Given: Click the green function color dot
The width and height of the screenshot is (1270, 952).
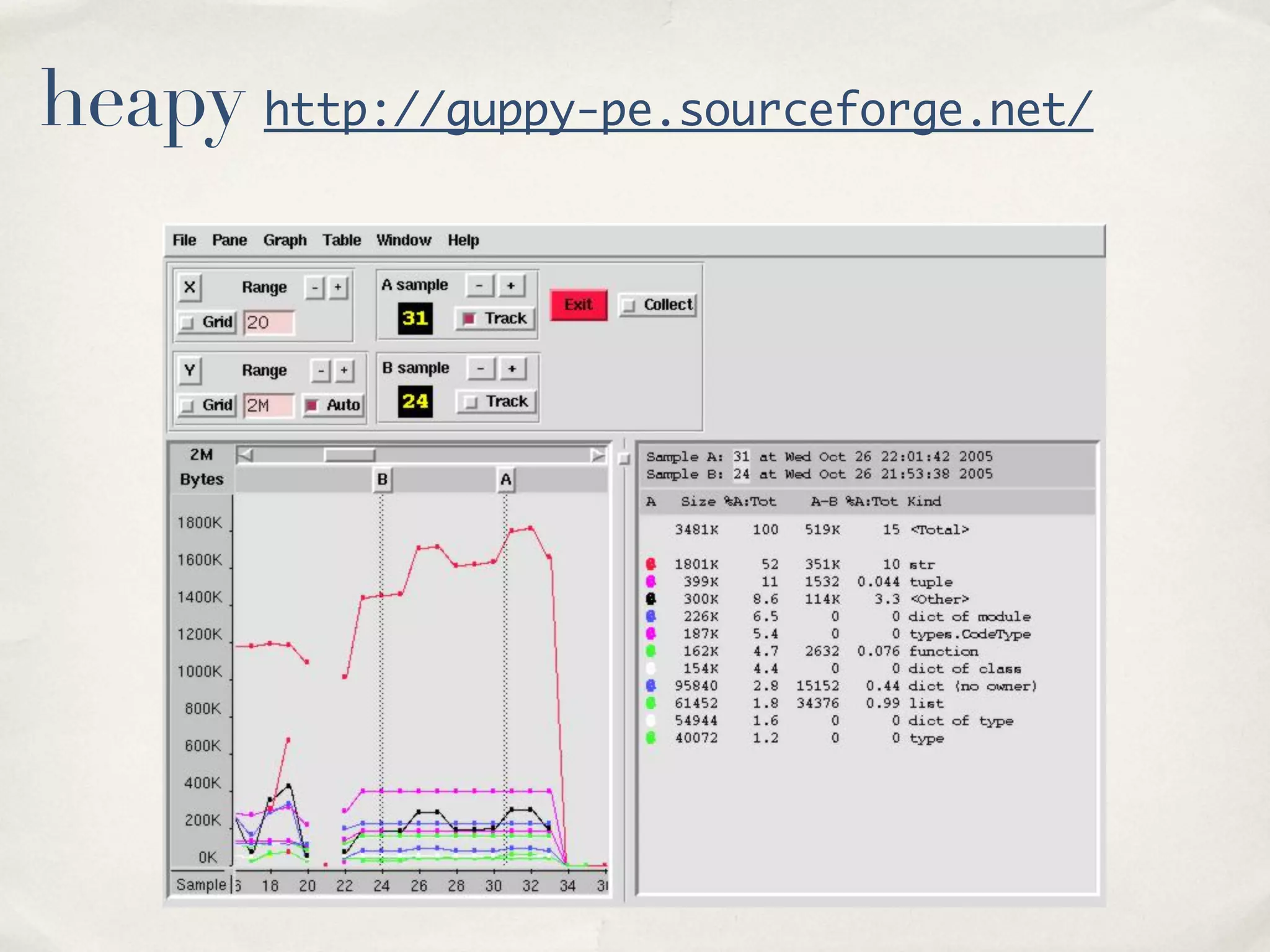Looking at the screenshot, I should [x=651, y=651].
